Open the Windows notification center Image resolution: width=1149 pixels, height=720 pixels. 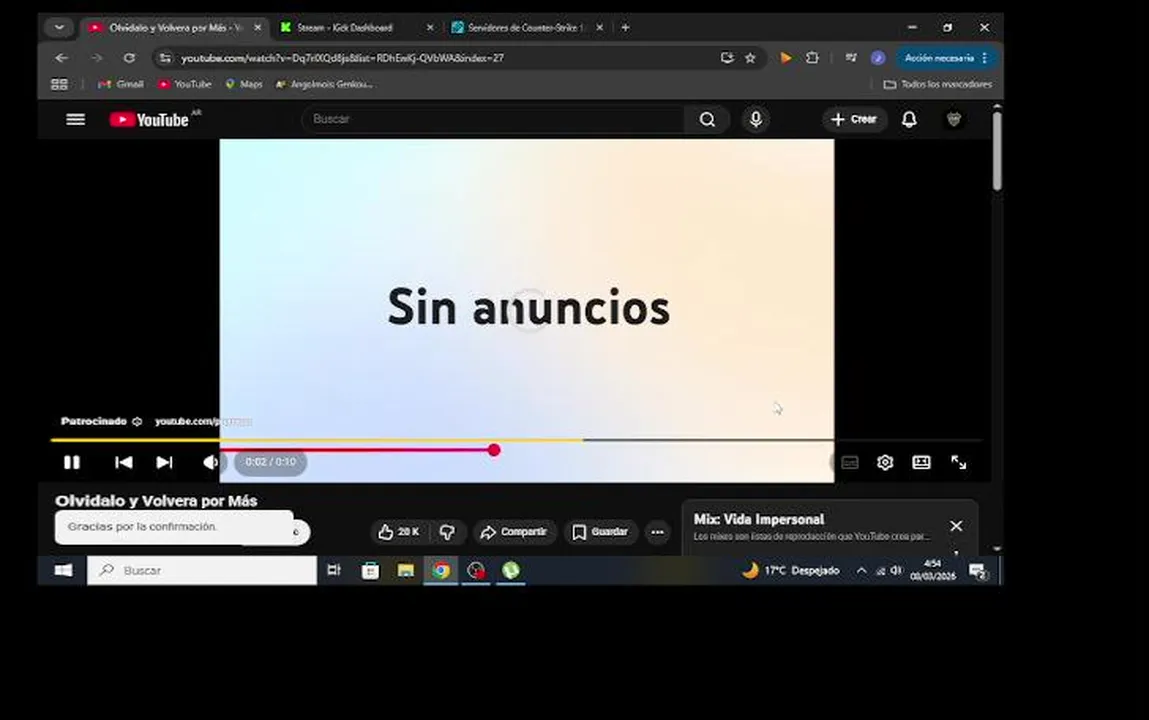978,571
